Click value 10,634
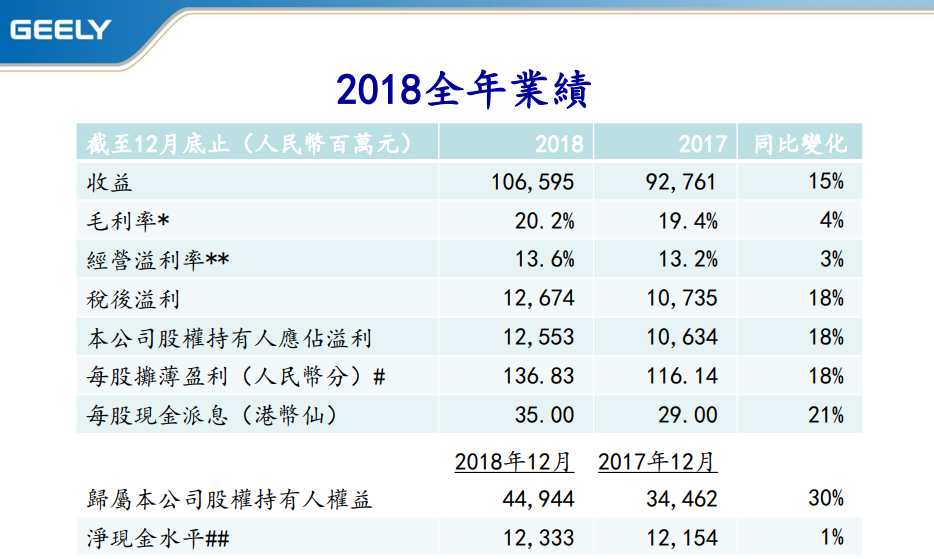 (682, 338)
